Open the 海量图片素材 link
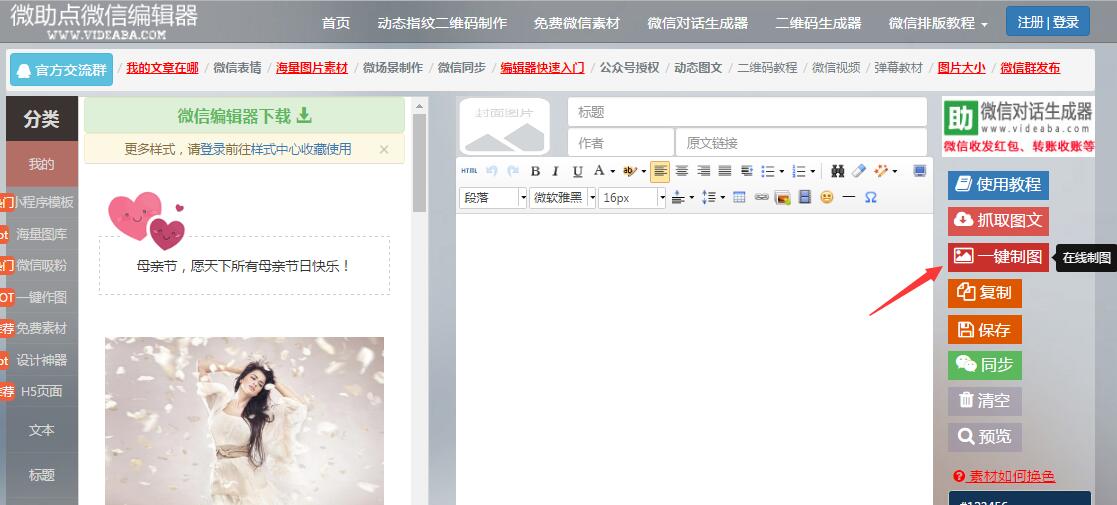Image resolution: width=1117 pixels, height=505 pixels. pos(312,68)
